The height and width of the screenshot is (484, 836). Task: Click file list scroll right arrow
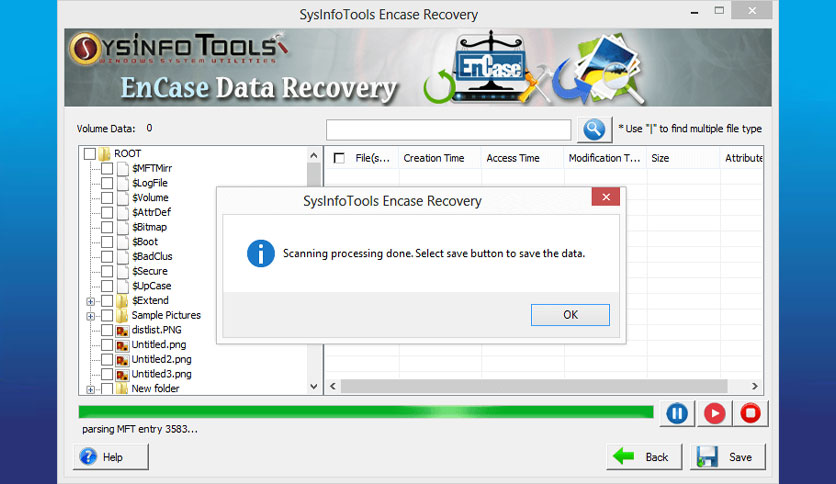tap(754, 386)
